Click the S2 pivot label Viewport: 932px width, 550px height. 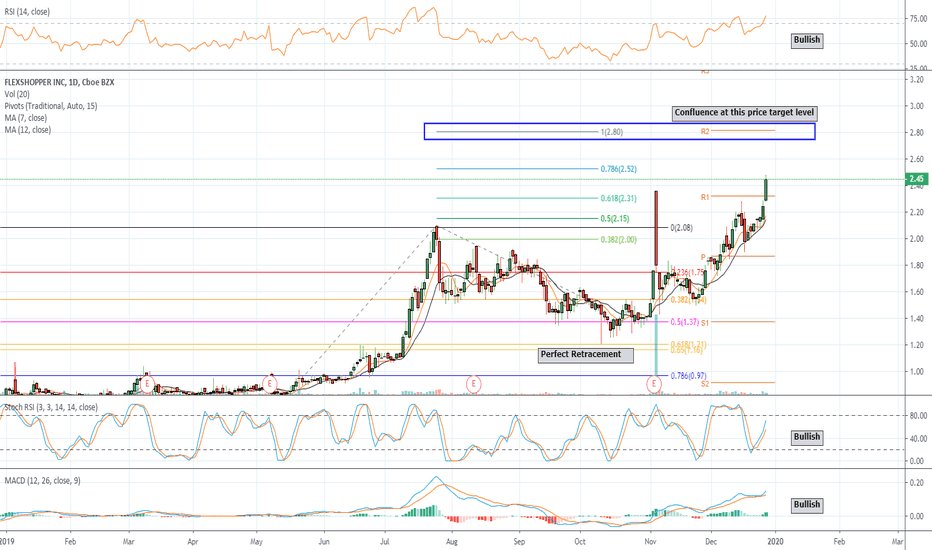(705, 384)
